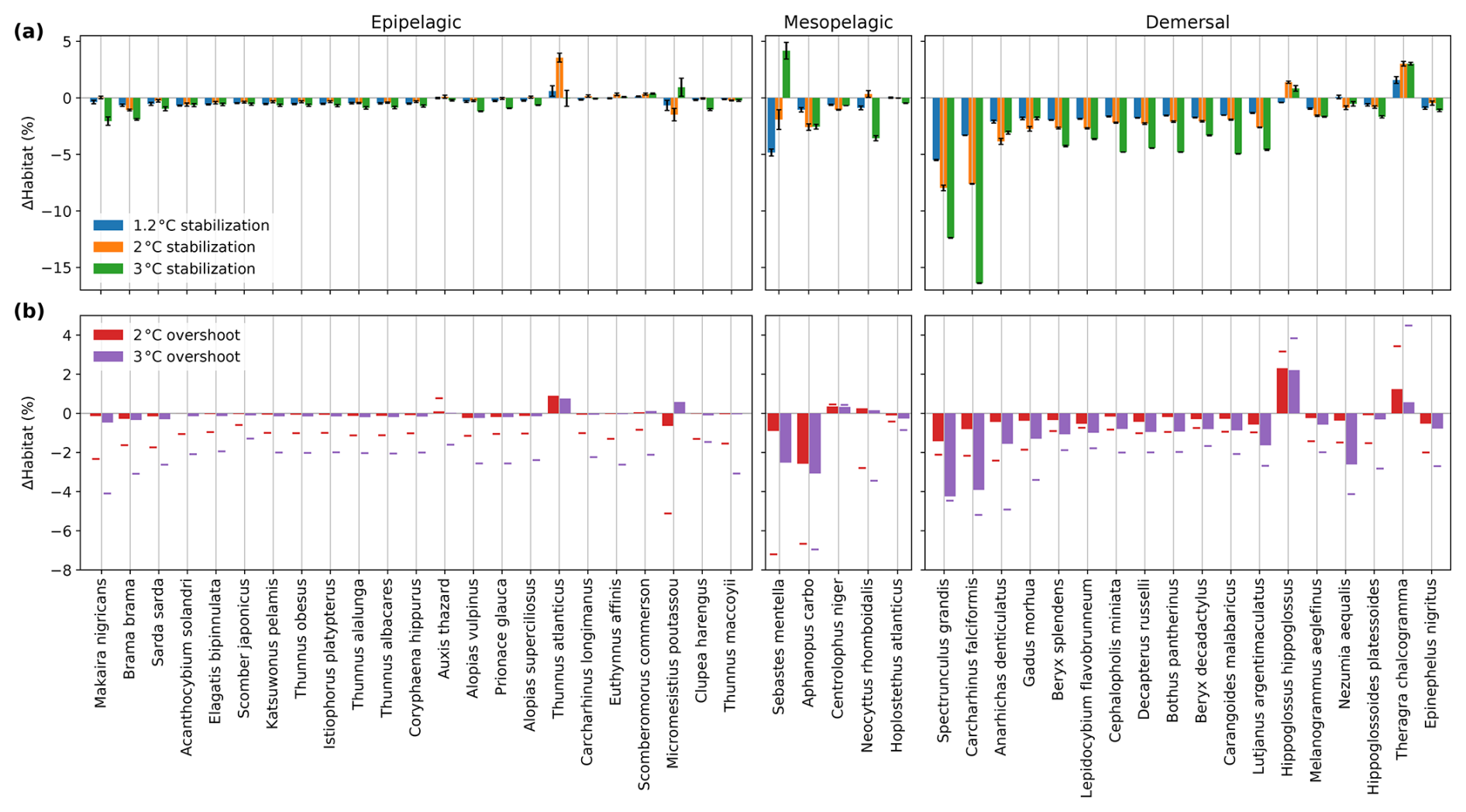This screenshot has width=1466, height=812.
Task: Select the Epipelagic panel title
Action: (415, 22)
